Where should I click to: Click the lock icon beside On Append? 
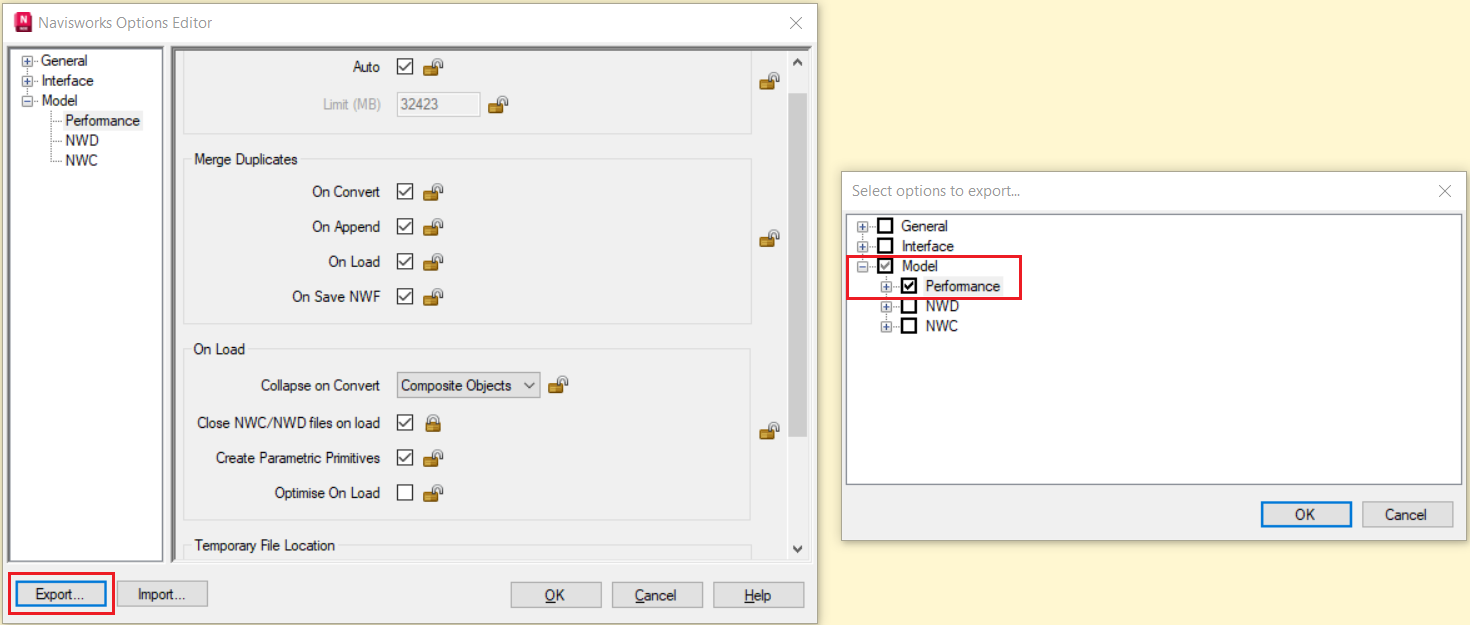click(x=433, y=227)
